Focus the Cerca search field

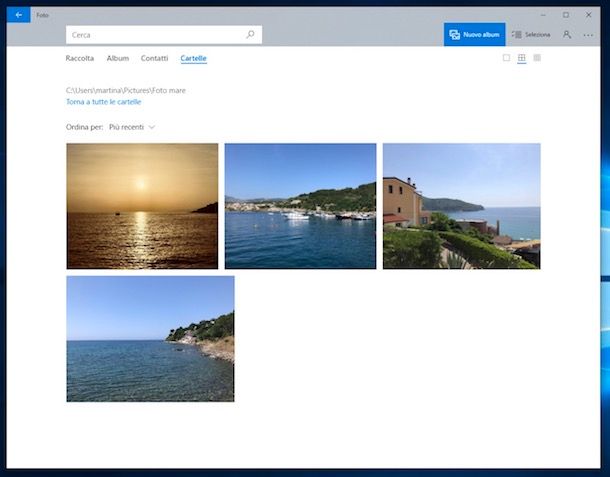pyautogui.click(x=164, y=35)
